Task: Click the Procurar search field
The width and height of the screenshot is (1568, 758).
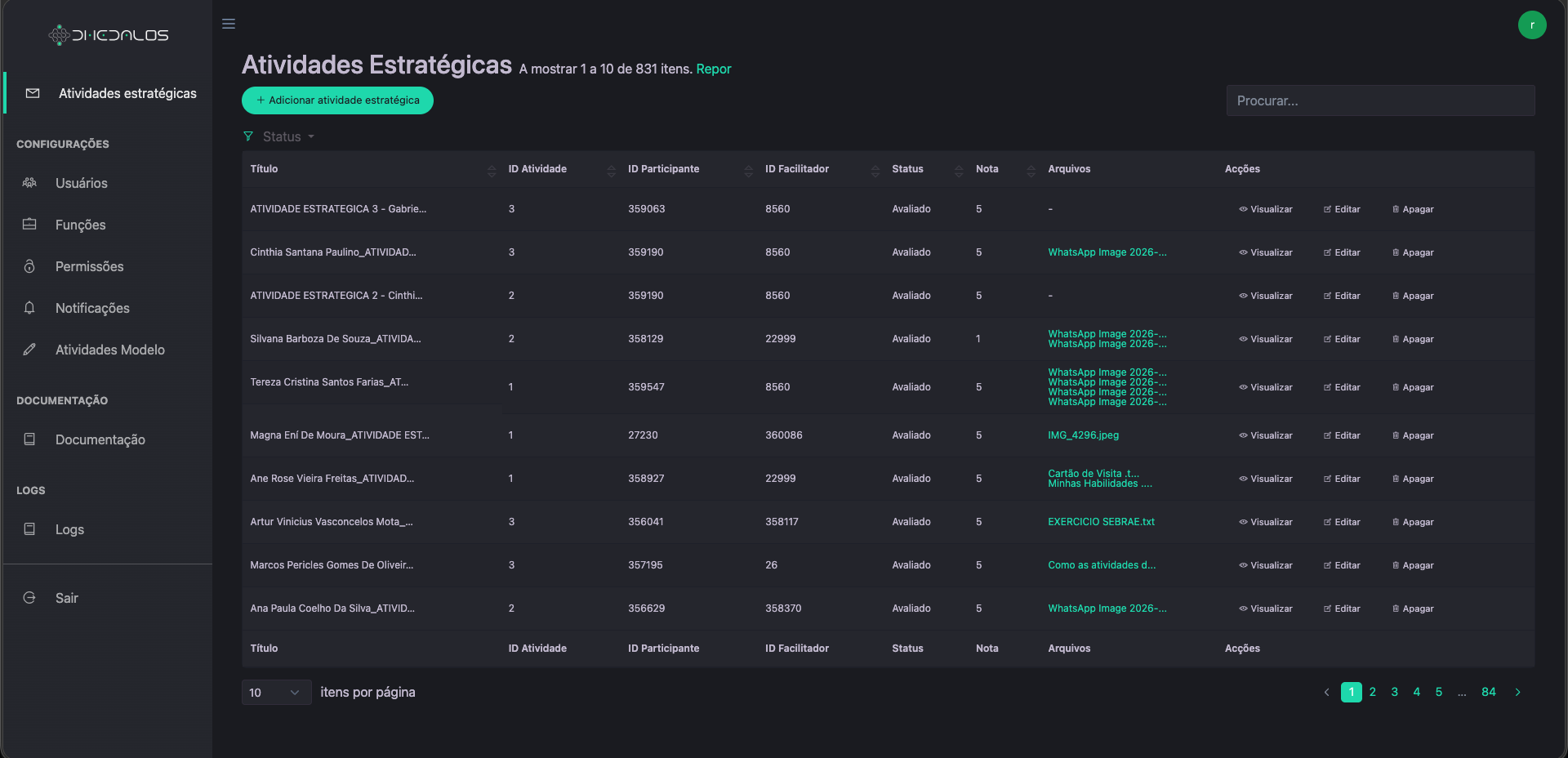Action: (1380, 100)
